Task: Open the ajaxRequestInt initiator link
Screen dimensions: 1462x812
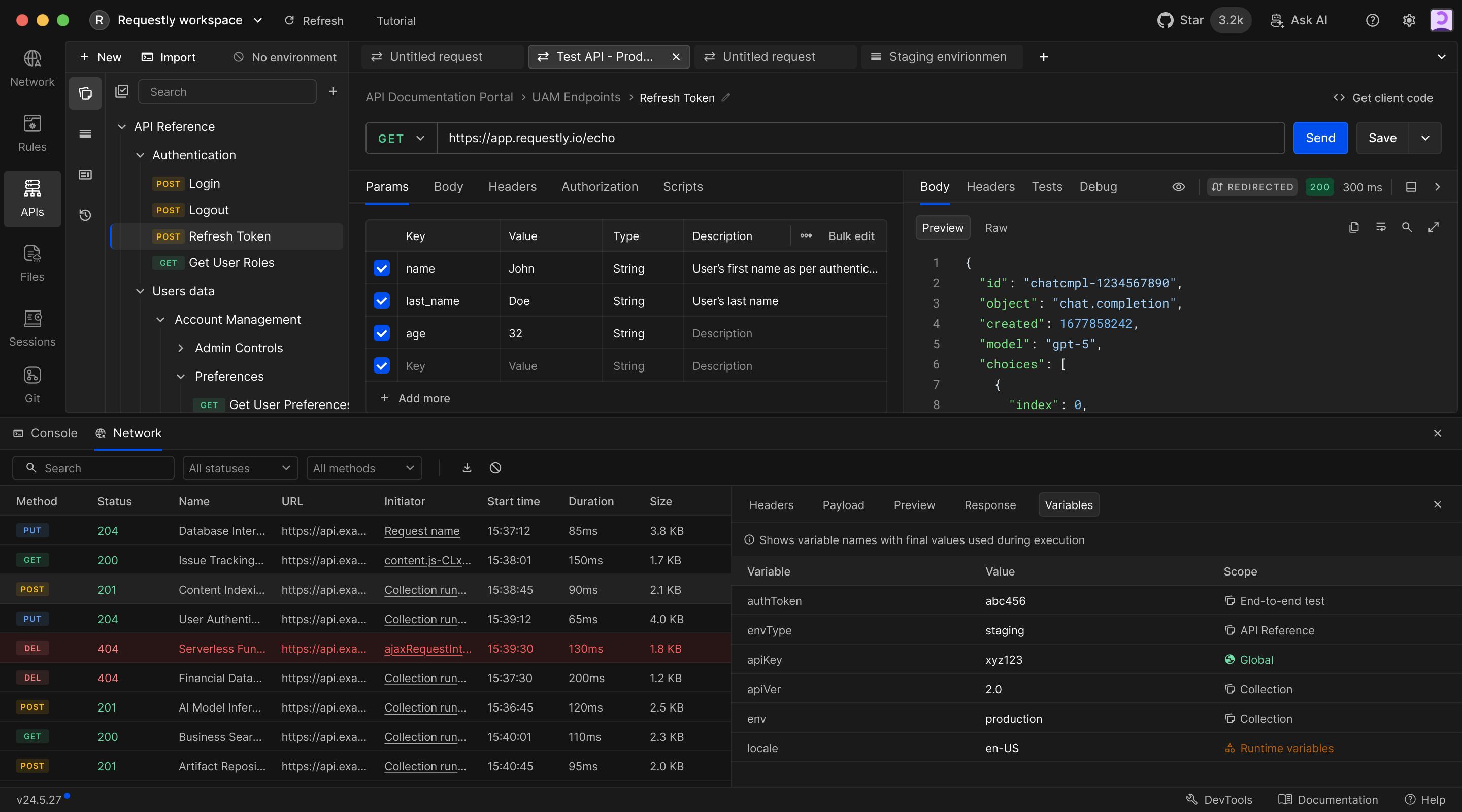Action: 427,648
